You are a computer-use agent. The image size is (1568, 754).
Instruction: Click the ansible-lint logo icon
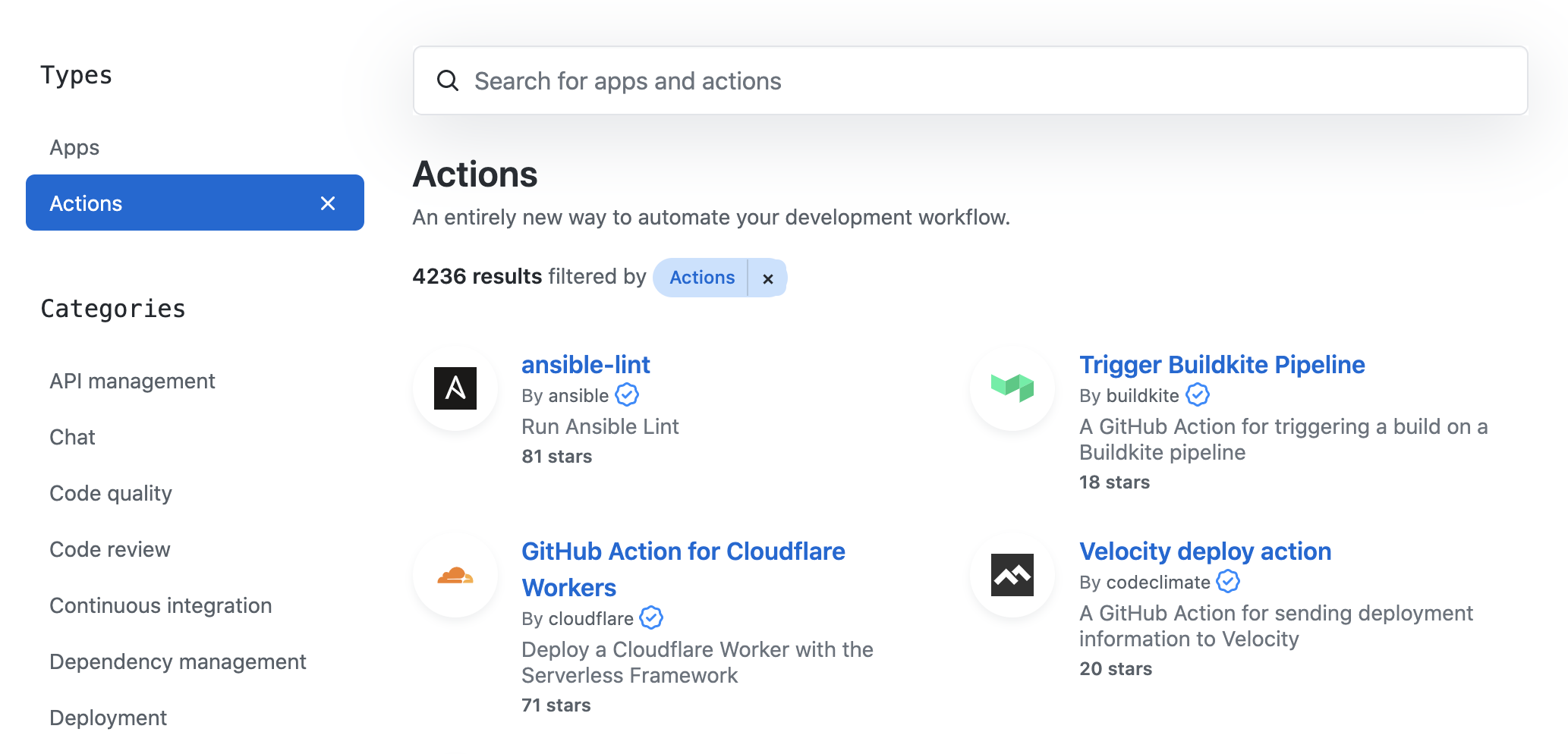pyautogui.click(x=455, y=388)
